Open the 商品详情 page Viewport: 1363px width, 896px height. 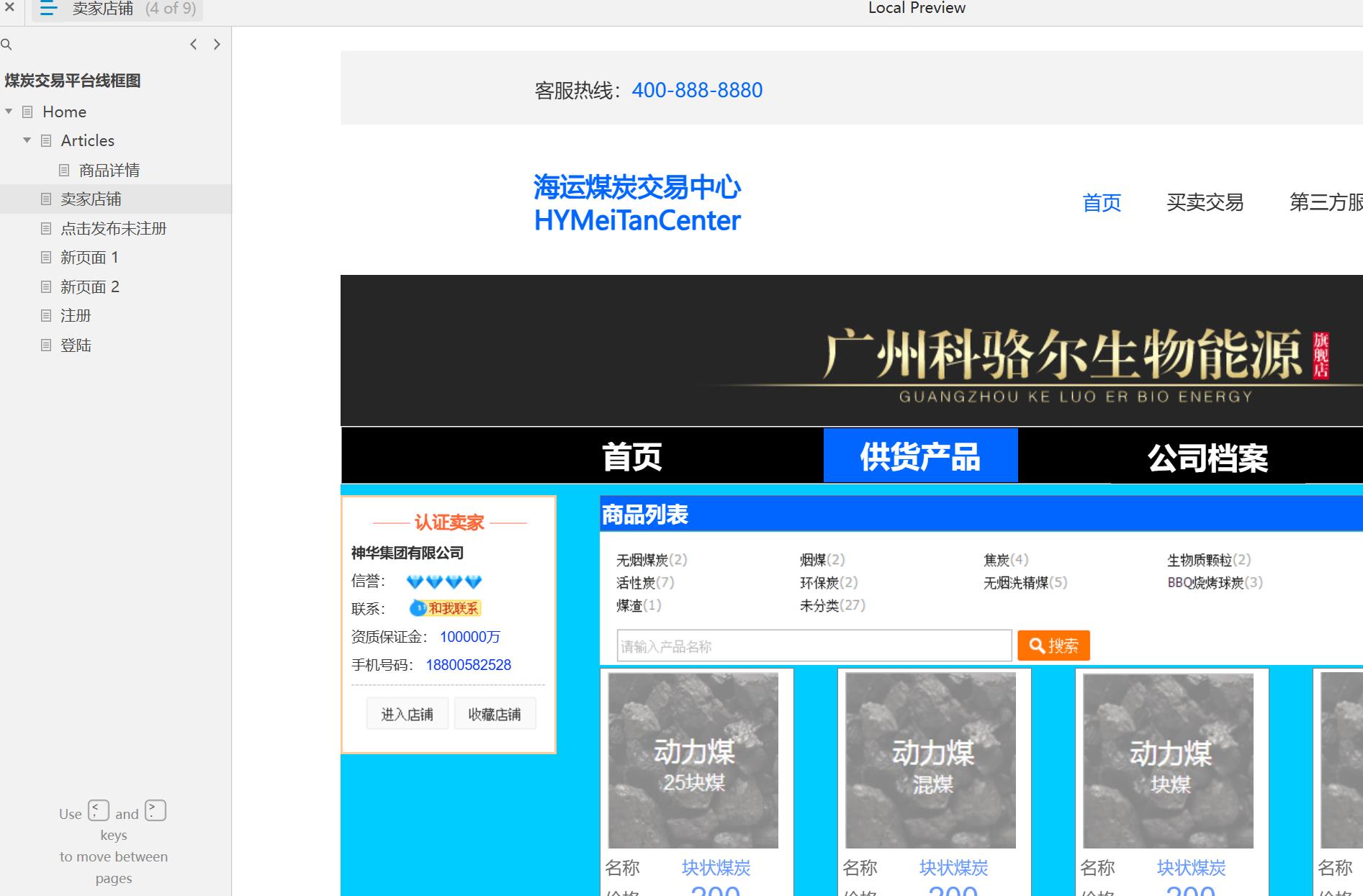(109, 171)
